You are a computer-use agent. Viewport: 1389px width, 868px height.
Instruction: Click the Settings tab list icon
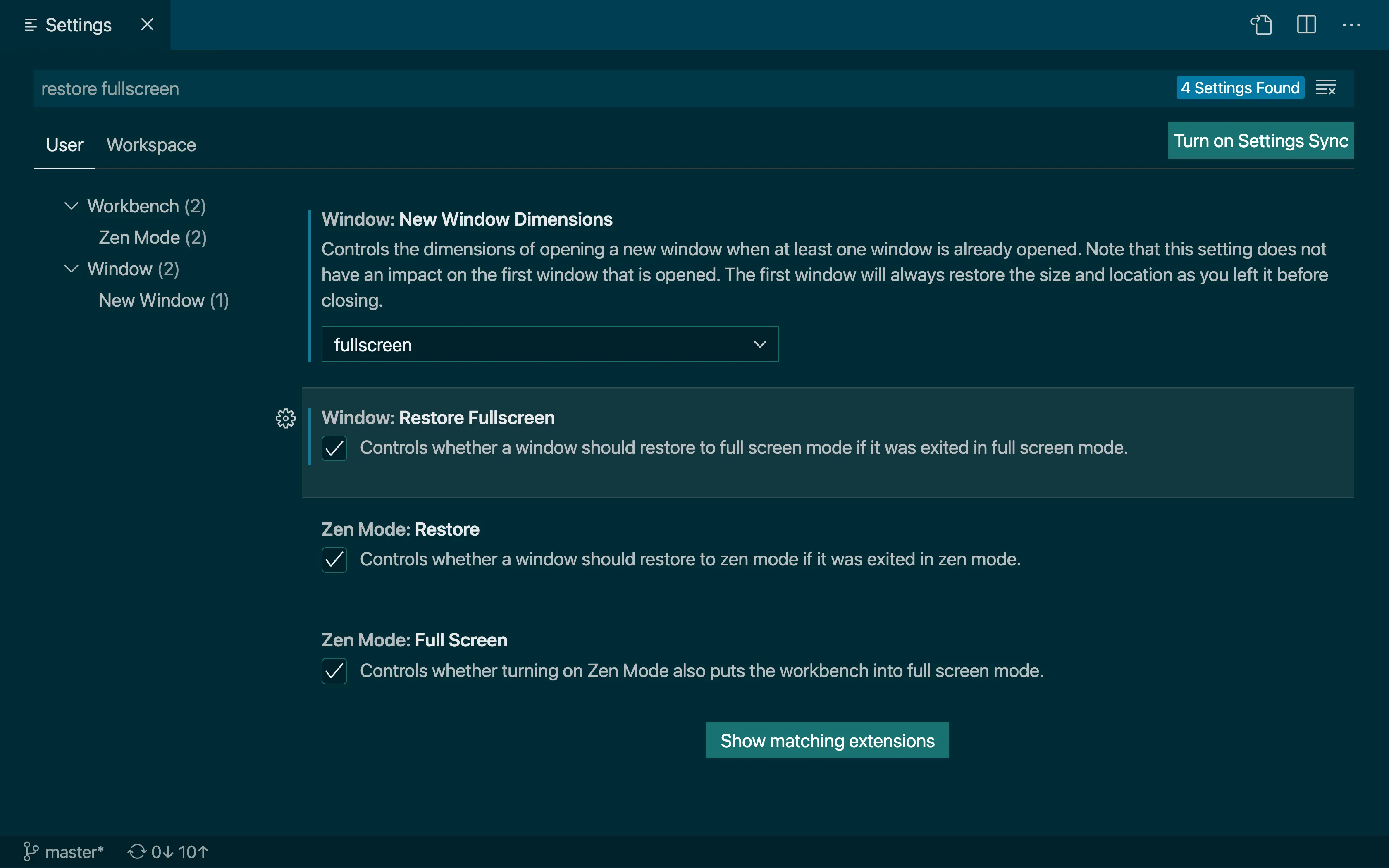coord(31,25)
